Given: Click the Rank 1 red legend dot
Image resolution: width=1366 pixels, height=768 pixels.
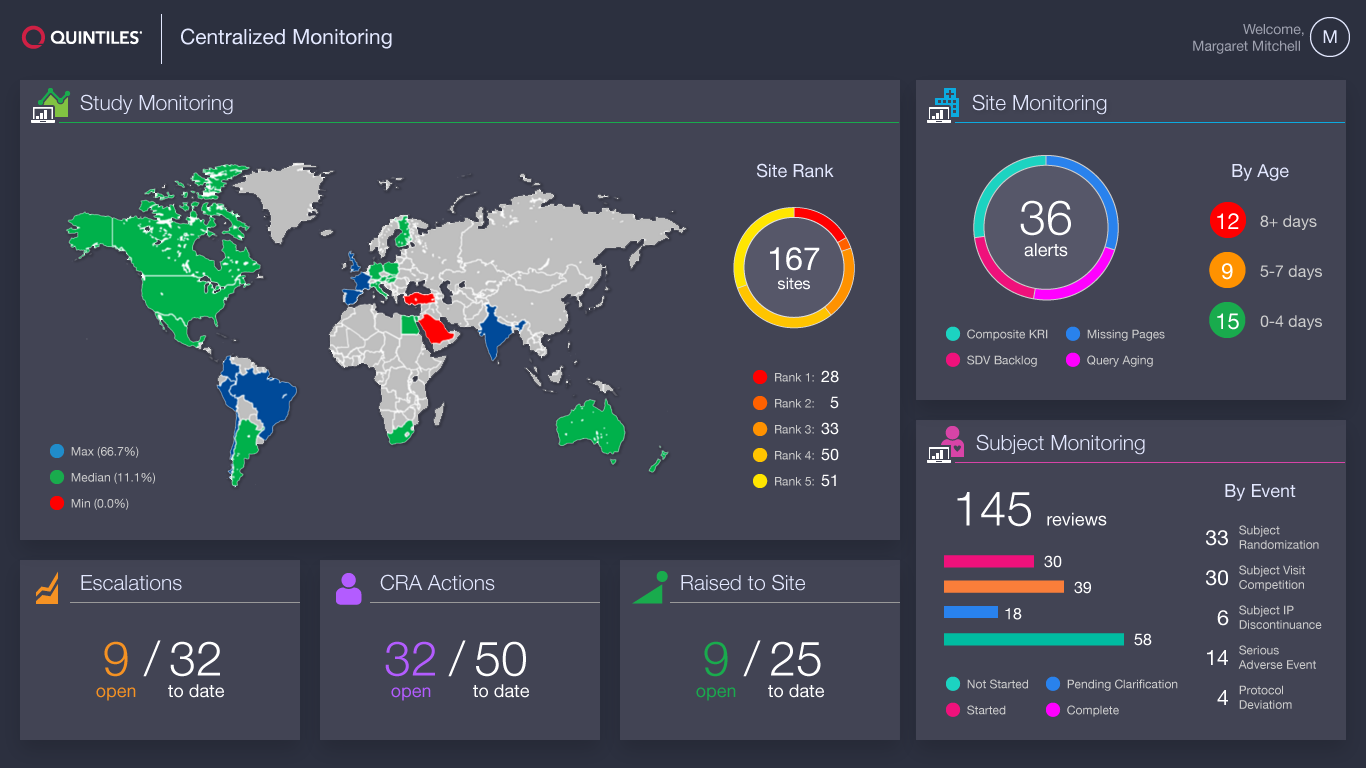Looking at the screenshot, I should [x=760, y=377].
